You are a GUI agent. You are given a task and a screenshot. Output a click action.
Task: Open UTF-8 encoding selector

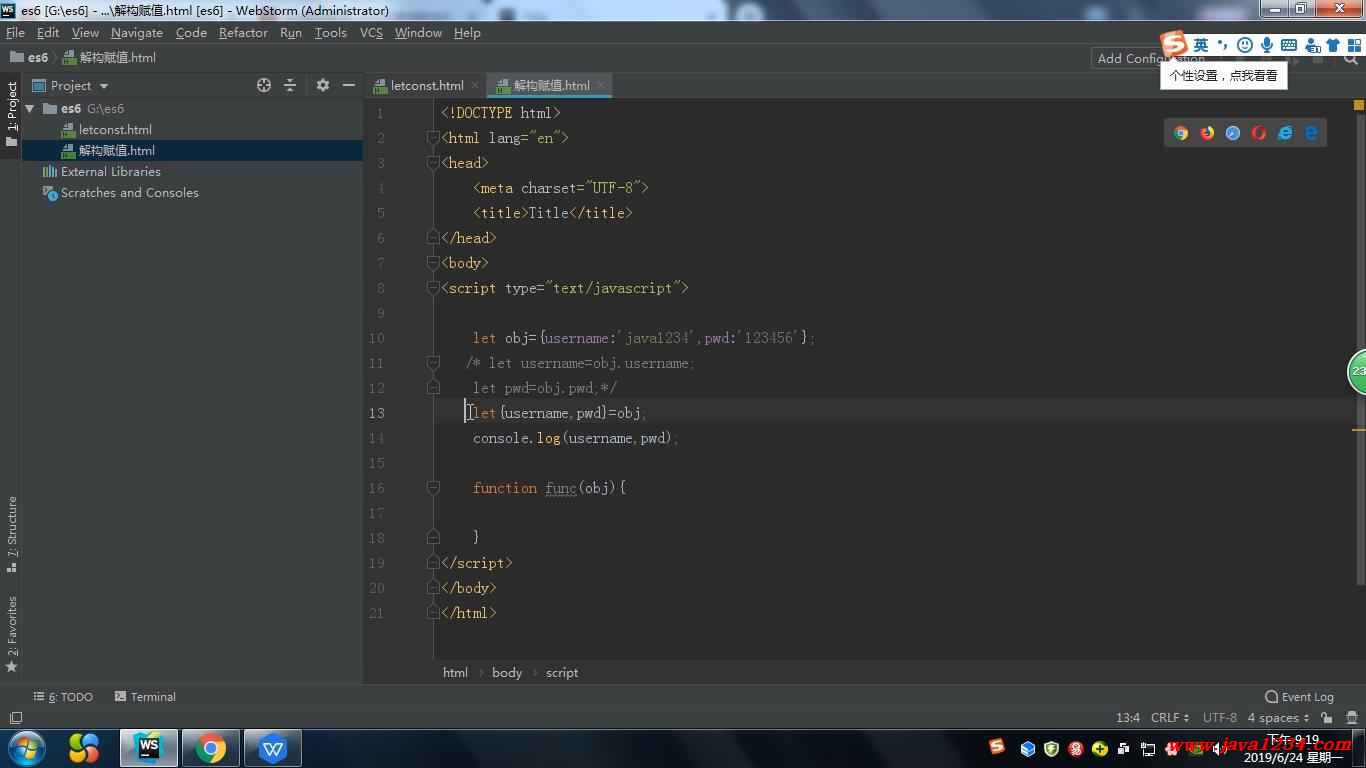point(1219,718)
